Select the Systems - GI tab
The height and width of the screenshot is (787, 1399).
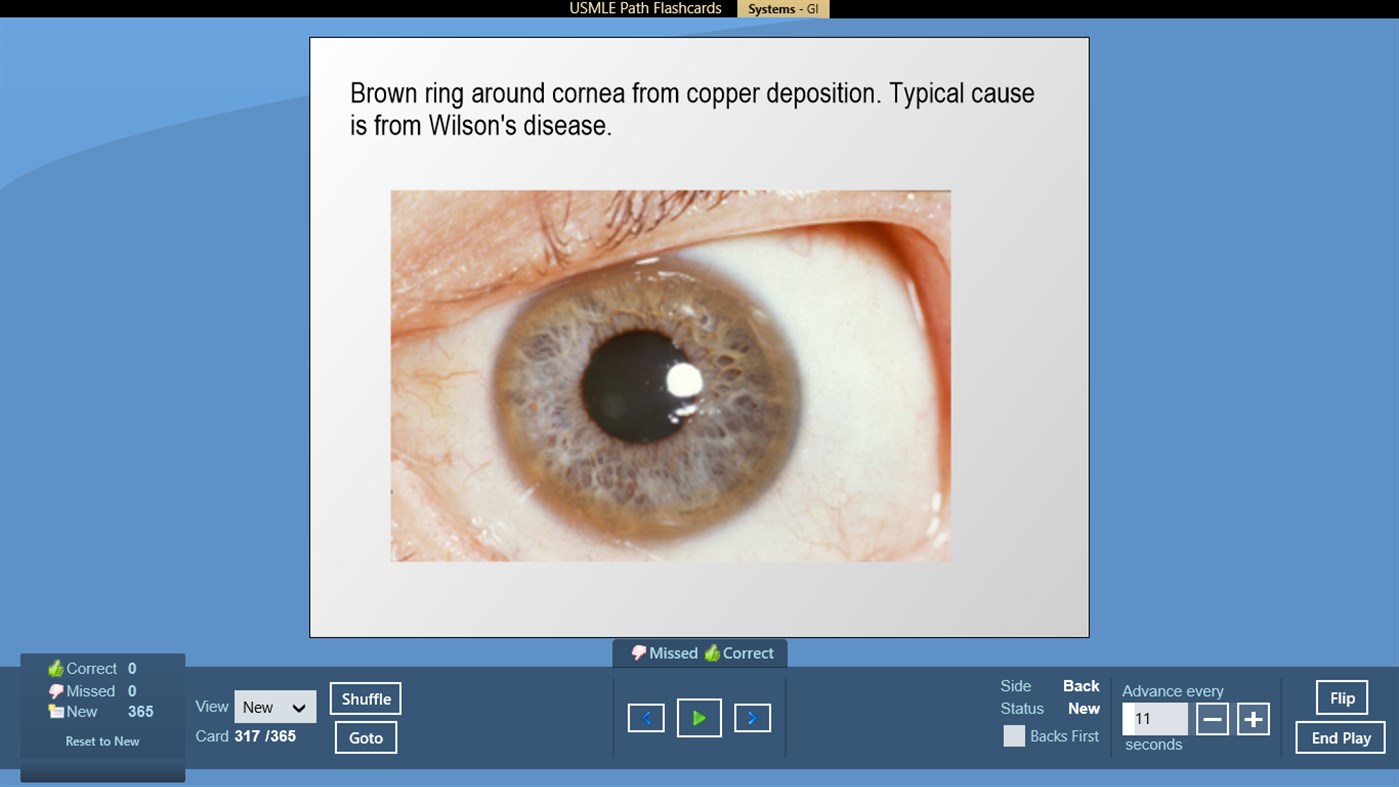[x=783, y=9]
